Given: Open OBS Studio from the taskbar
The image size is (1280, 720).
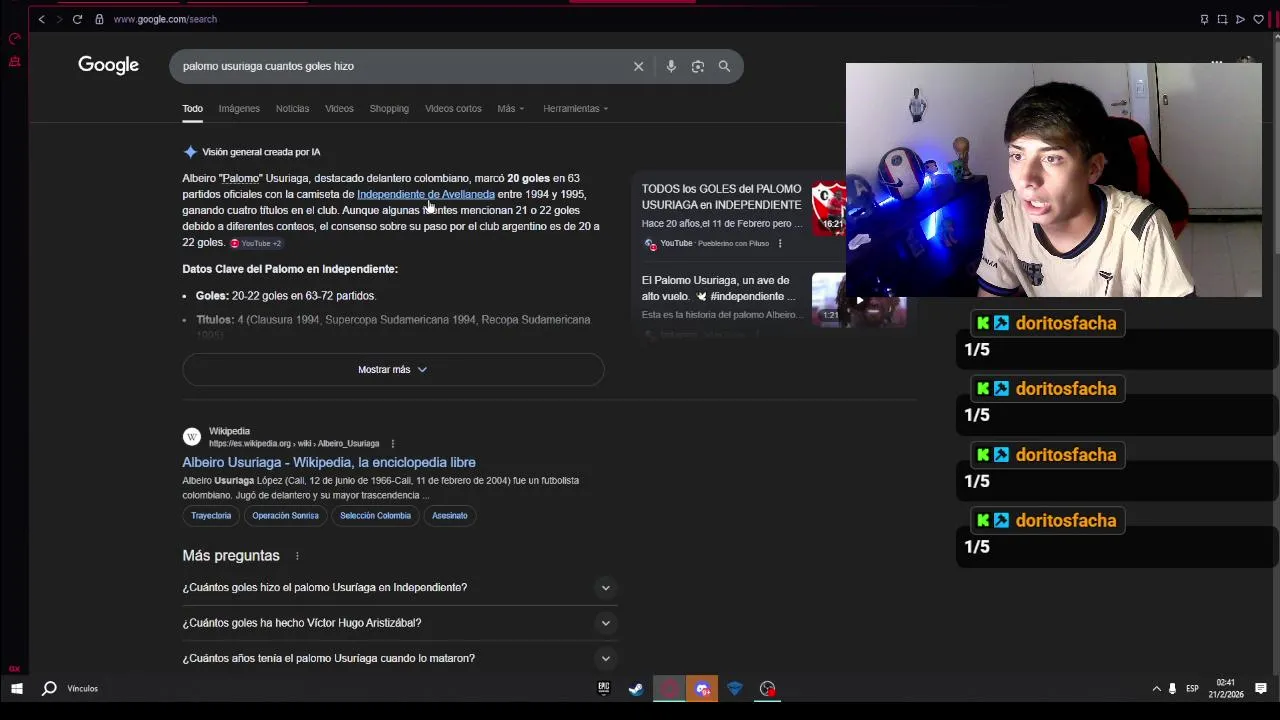Looking at the screenshot, I should [767, 688].
